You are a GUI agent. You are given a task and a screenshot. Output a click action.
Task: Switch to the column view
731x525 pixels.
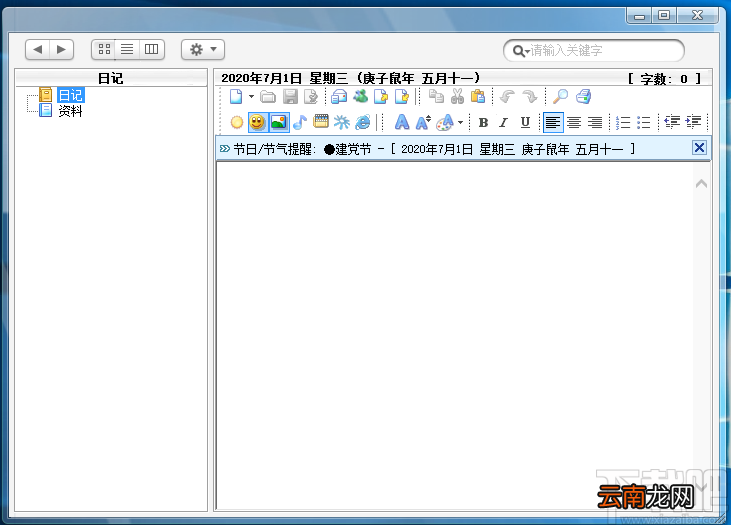point(152,49)
